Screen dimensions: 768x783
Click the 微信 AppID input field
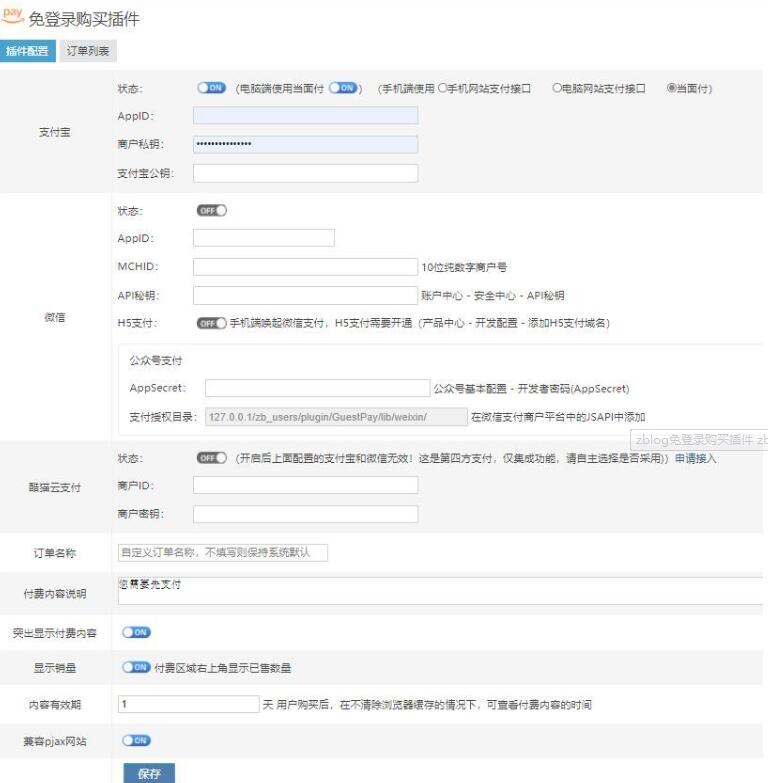[x=264, y=238]
